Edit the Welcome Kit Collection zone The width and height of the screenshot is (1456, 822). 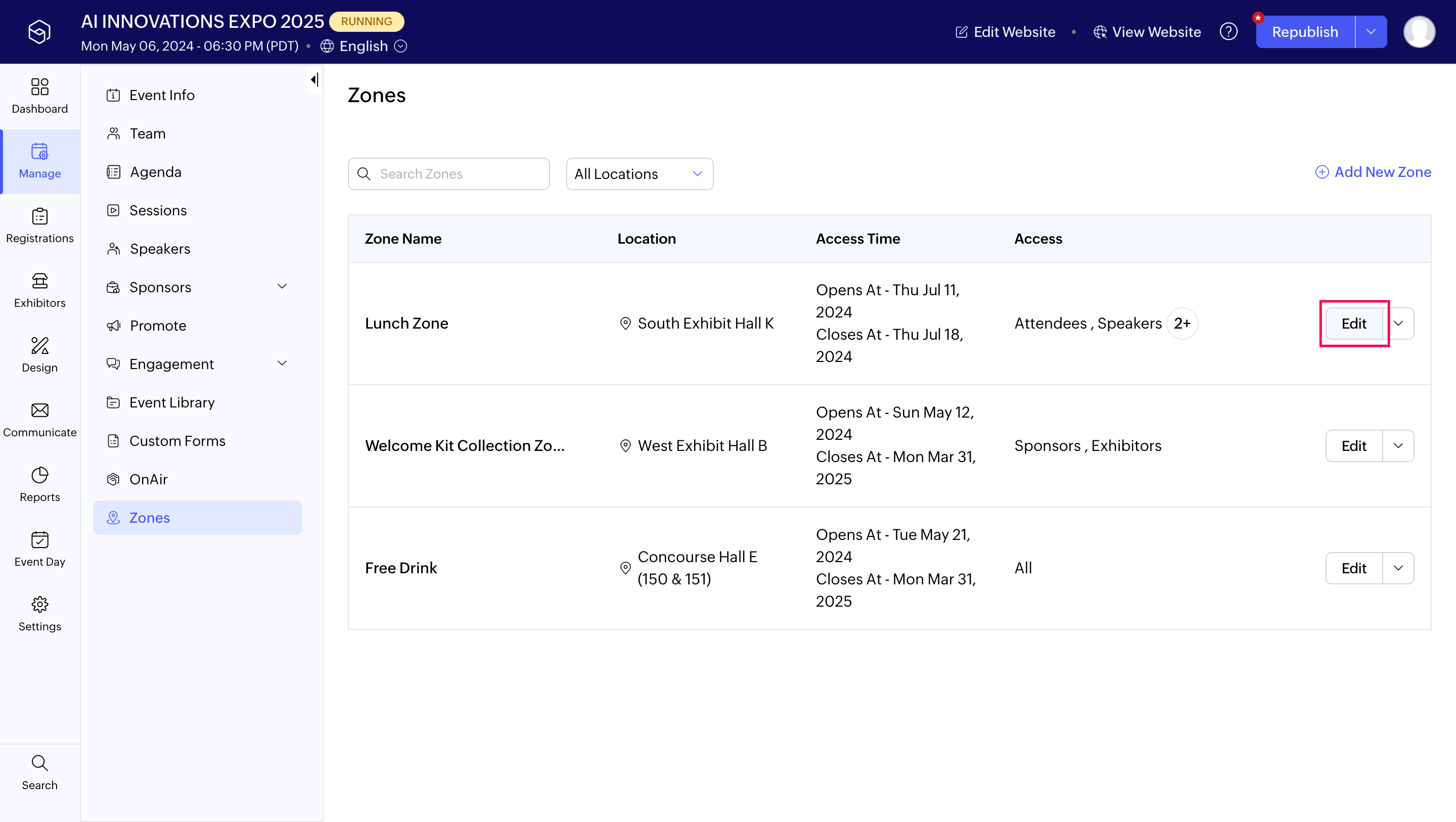[1354, 446]
